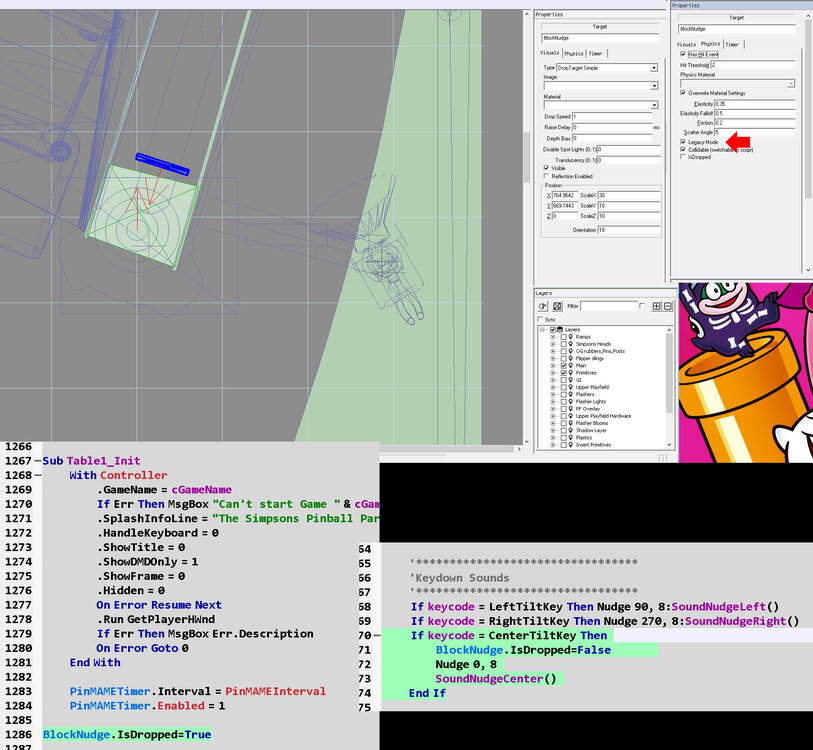Select Physics tab in right Properties panel
Screen dimensions: 813x750
[710, 44]
